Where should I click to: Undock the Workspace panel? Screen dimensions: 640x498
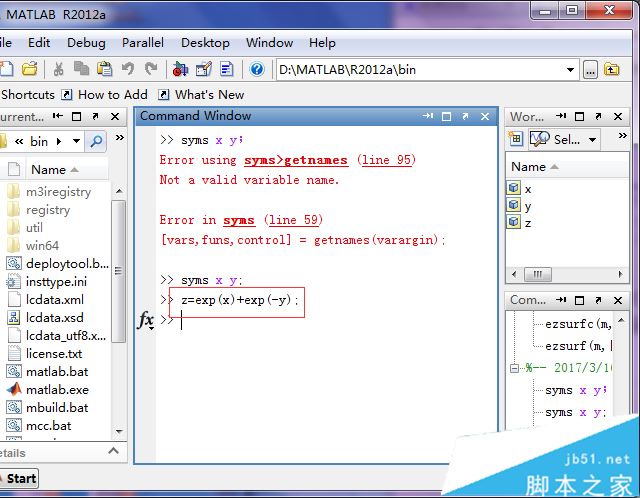(598, 117)
